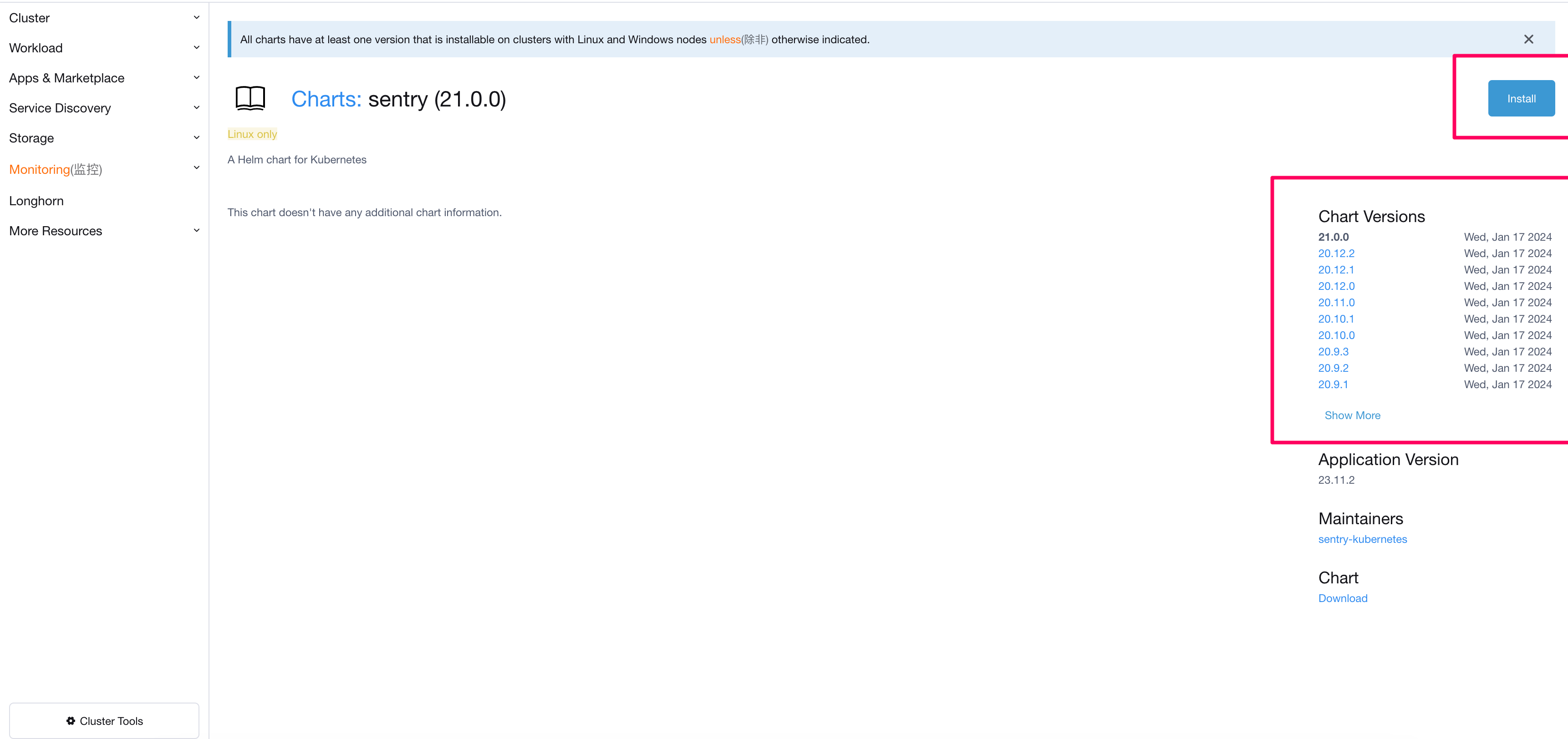
Task: Click Show More chart versions
Action: click(x=1352, y=415)
